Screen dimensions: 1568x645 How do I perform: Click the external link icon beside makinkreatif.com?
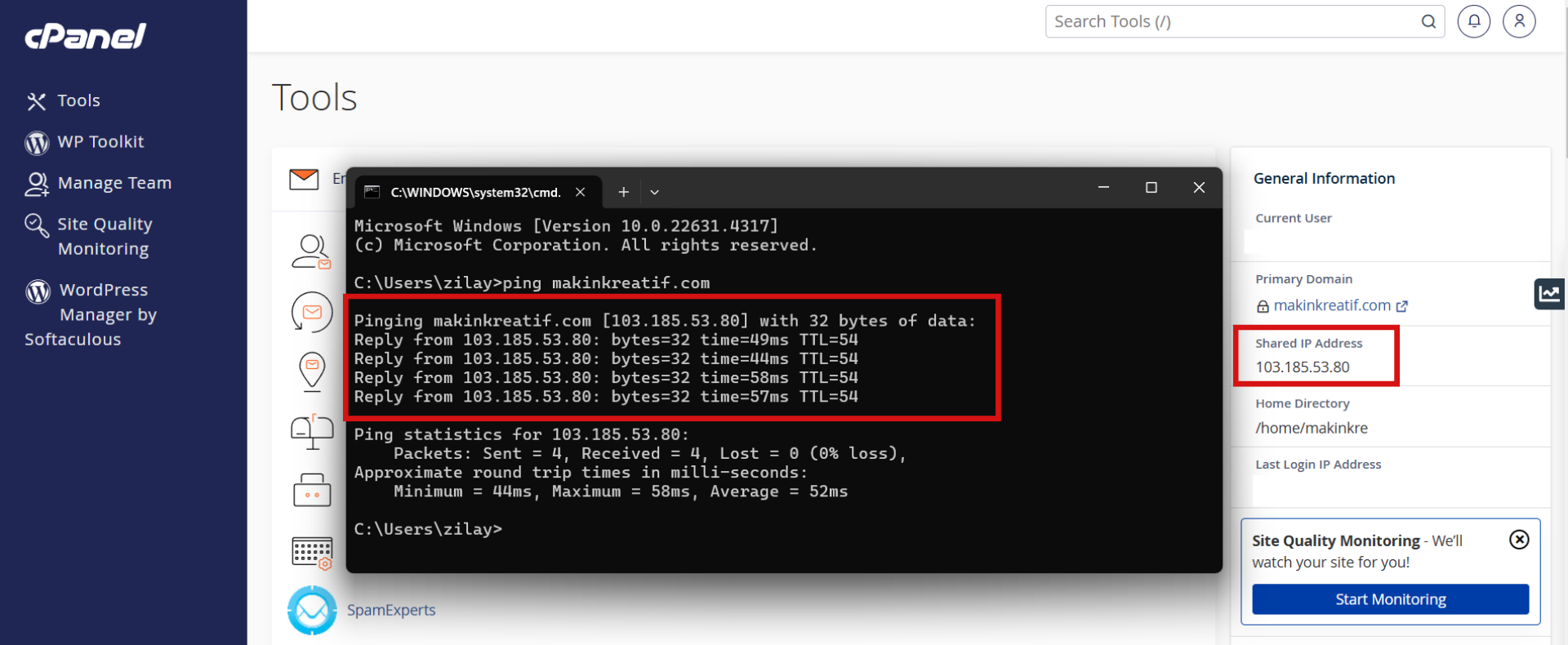(1402, 306)
